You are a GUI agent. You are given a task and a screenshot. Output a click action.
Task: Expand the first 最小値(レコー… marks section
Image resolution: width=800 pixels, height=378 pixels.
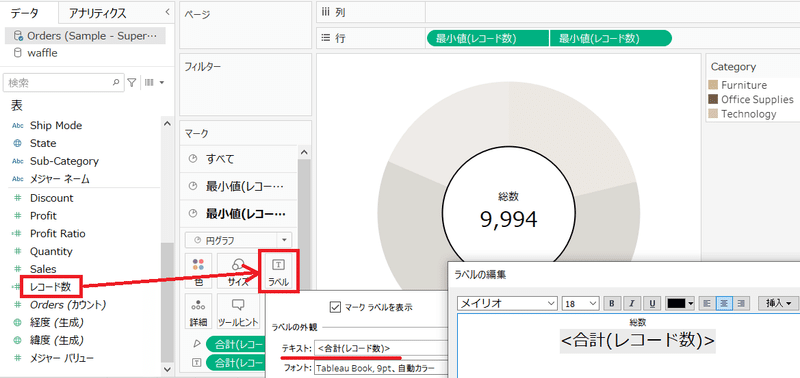(239, 187)
